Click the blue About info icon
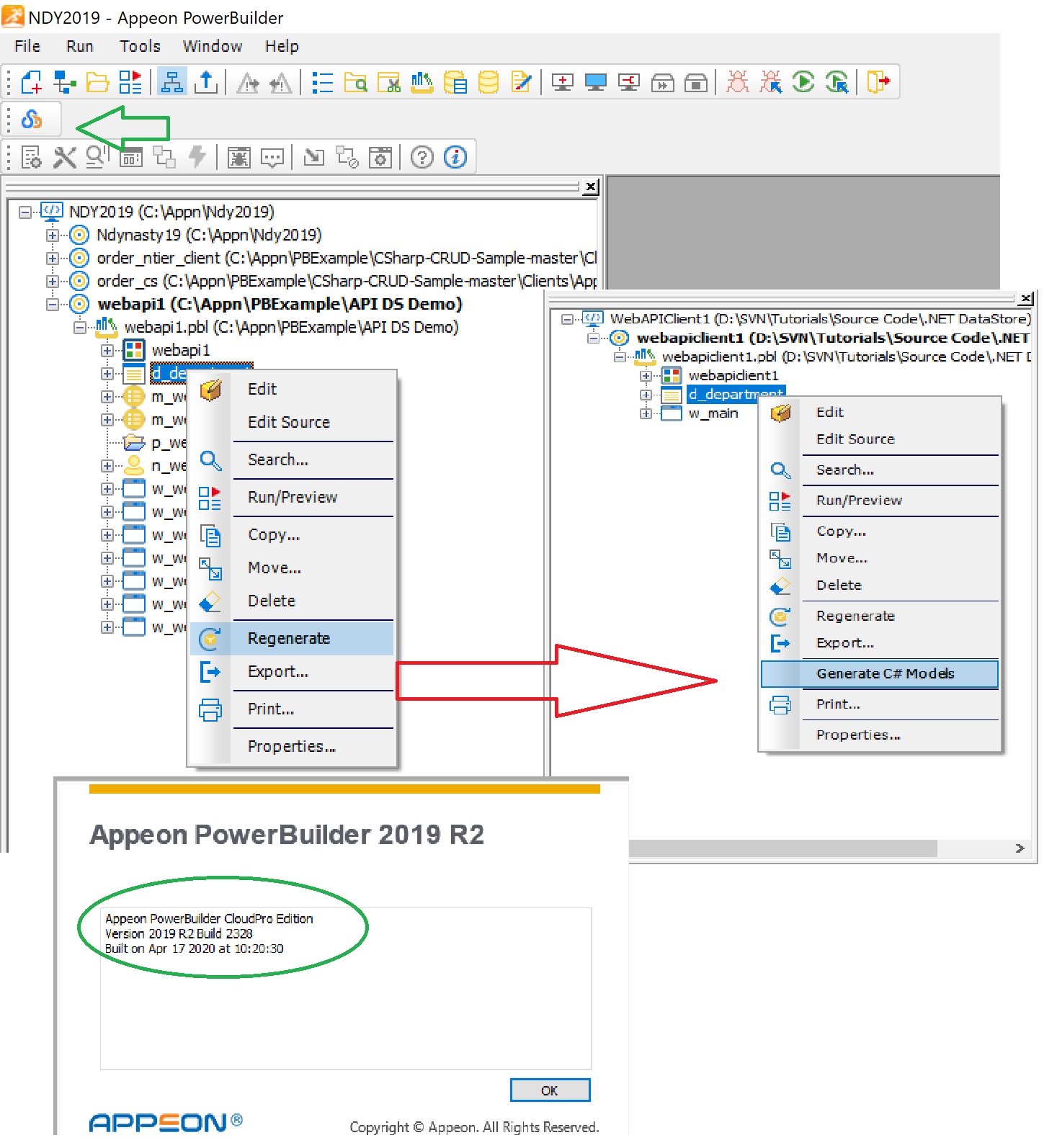Screen dimensions: 1057x1148 tap(455, 157)
